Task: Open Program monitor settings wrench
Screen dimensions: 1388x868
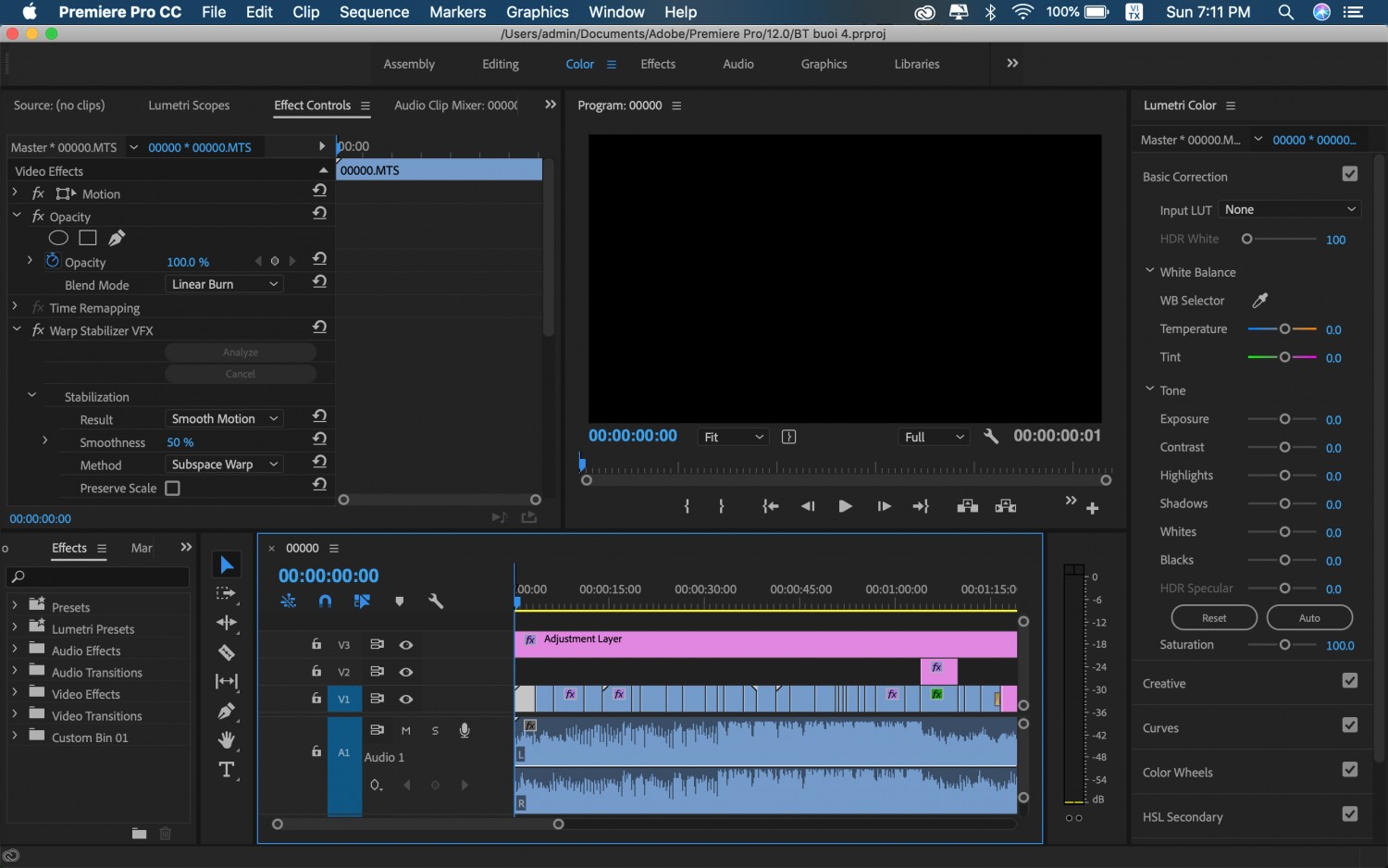Action: click(x=991, y=437)
